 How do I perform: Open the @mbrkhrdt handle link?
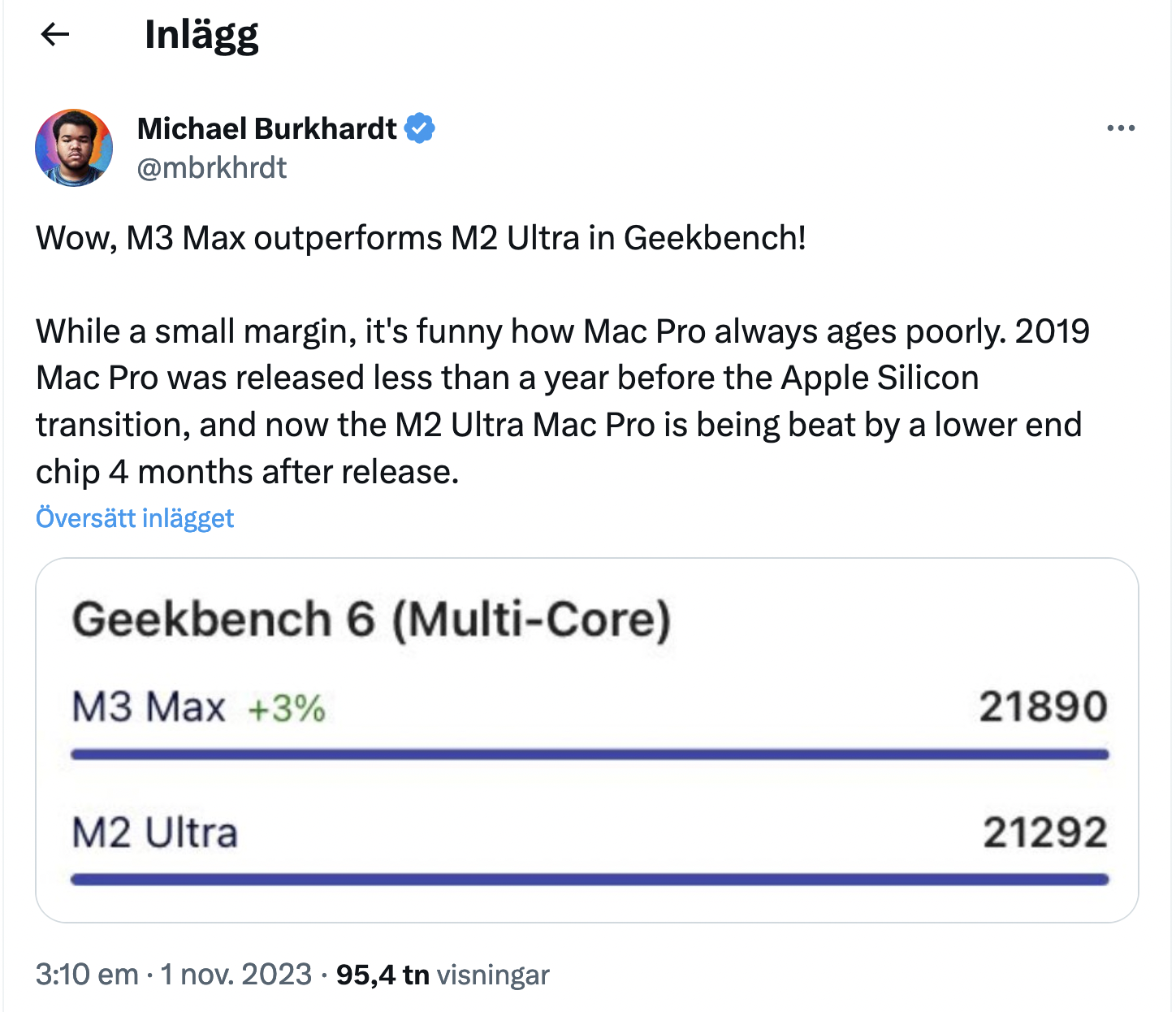click(x=212, y=168)
